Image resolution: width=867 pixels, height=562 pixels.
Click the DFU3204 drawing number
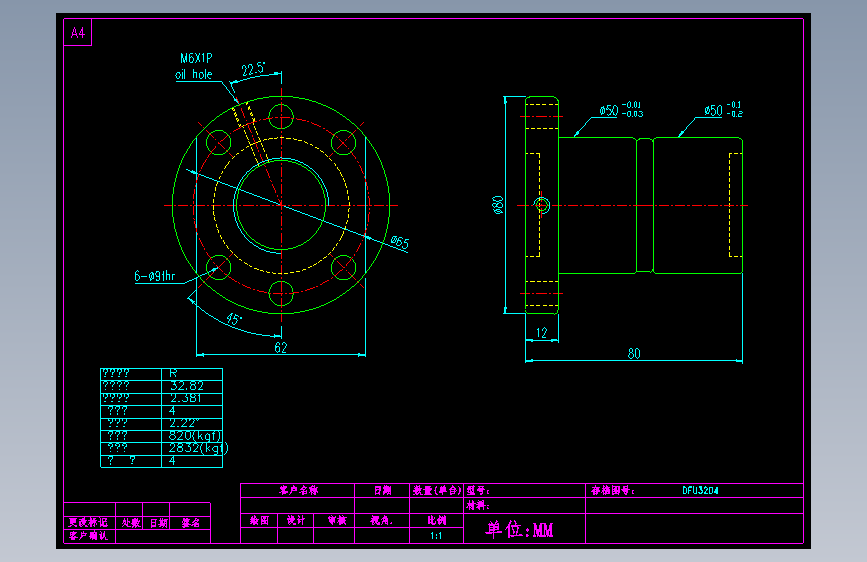click(x=700, y=490)
